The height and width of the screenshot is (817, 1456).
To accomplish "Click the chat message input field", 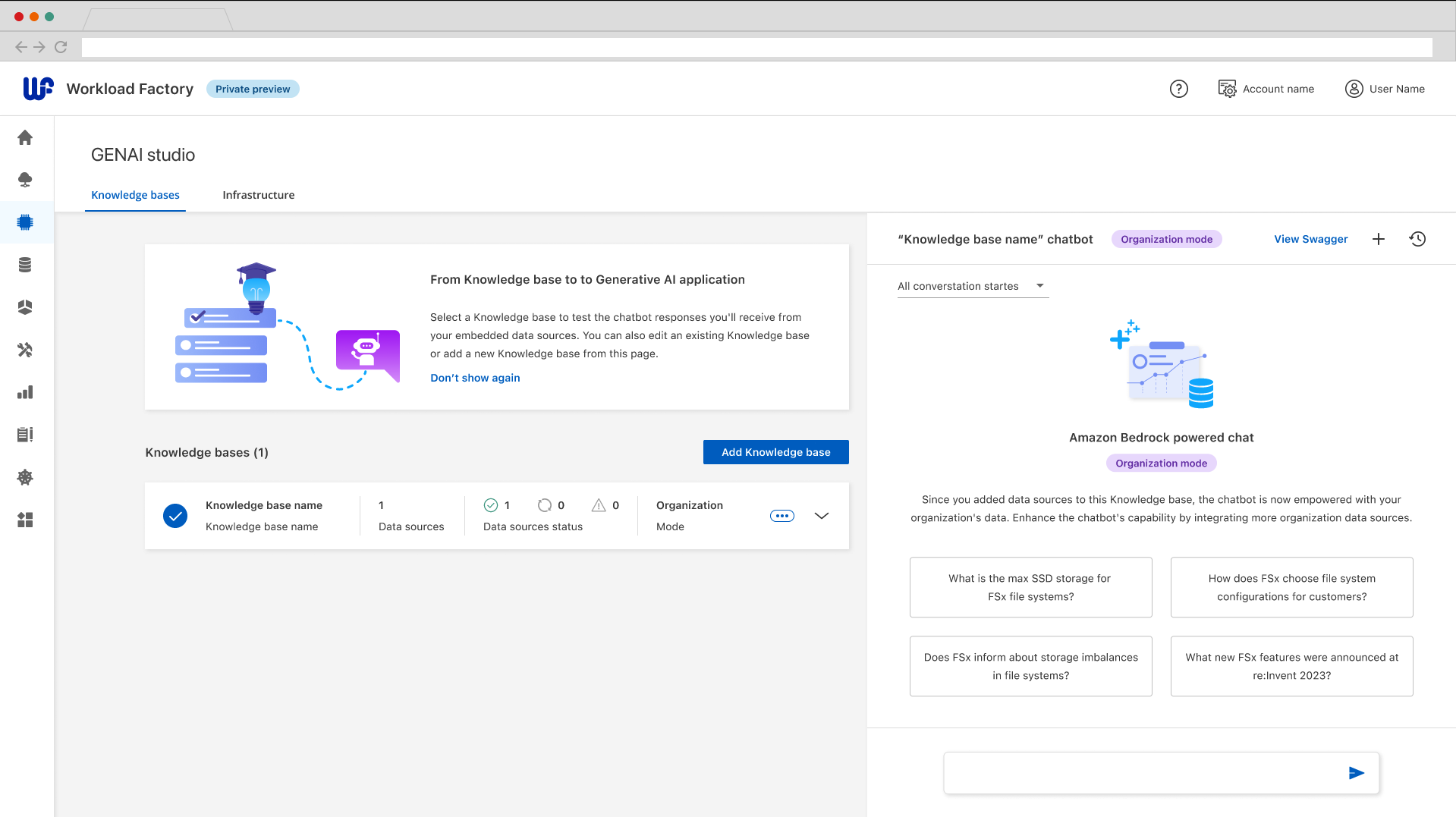I will (1142, 773).
